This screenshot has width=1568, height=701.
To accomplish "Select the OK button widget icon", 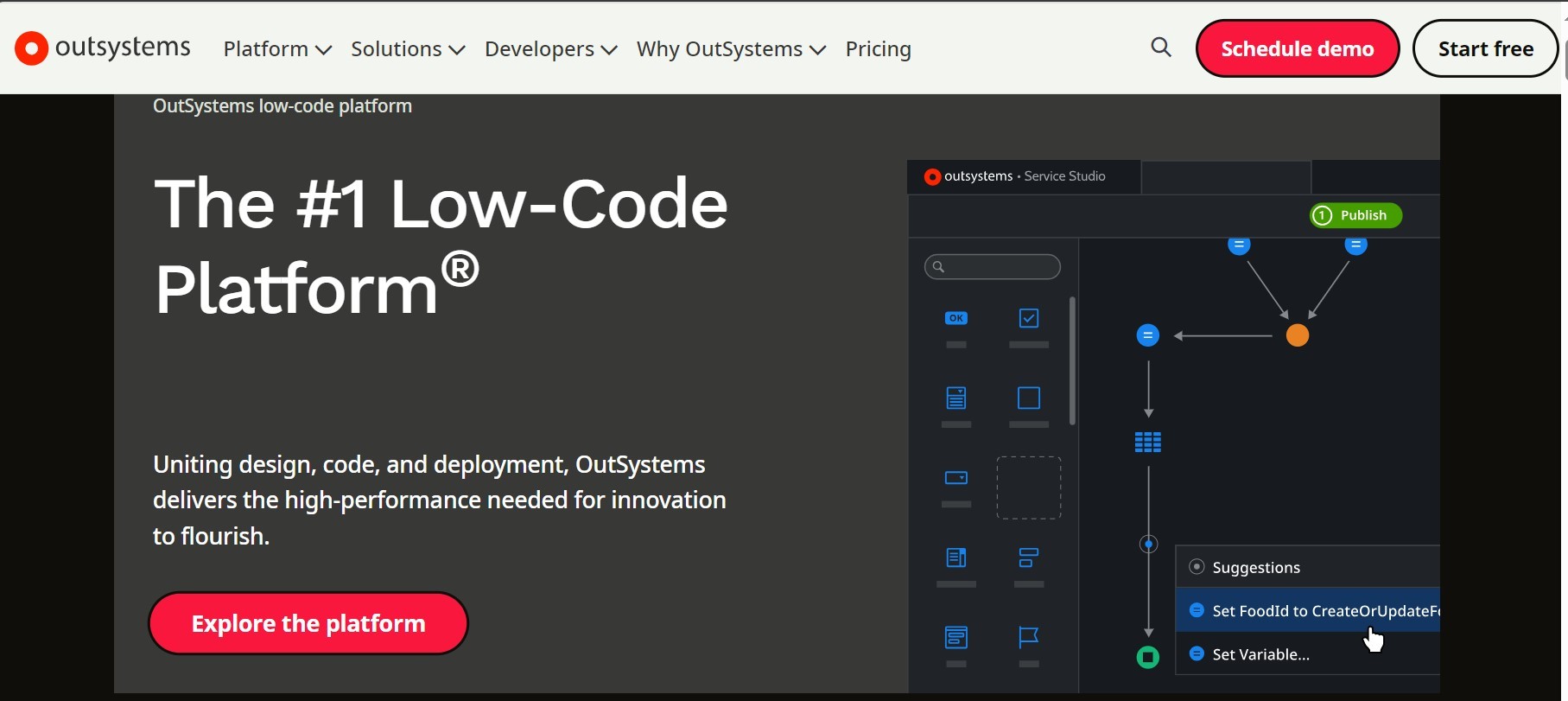I will point(956,319).
